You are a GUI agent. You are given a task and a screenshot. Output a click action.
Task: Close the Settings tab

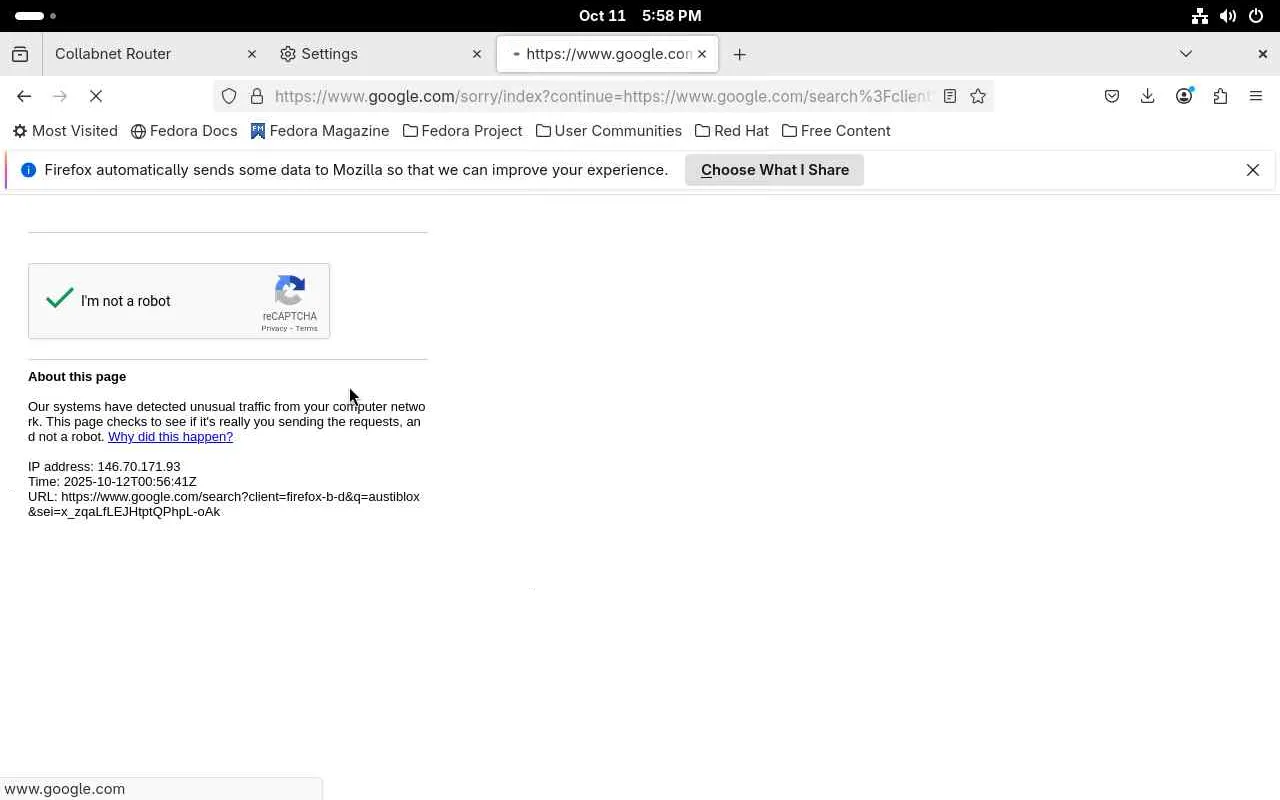pos(477,54)
